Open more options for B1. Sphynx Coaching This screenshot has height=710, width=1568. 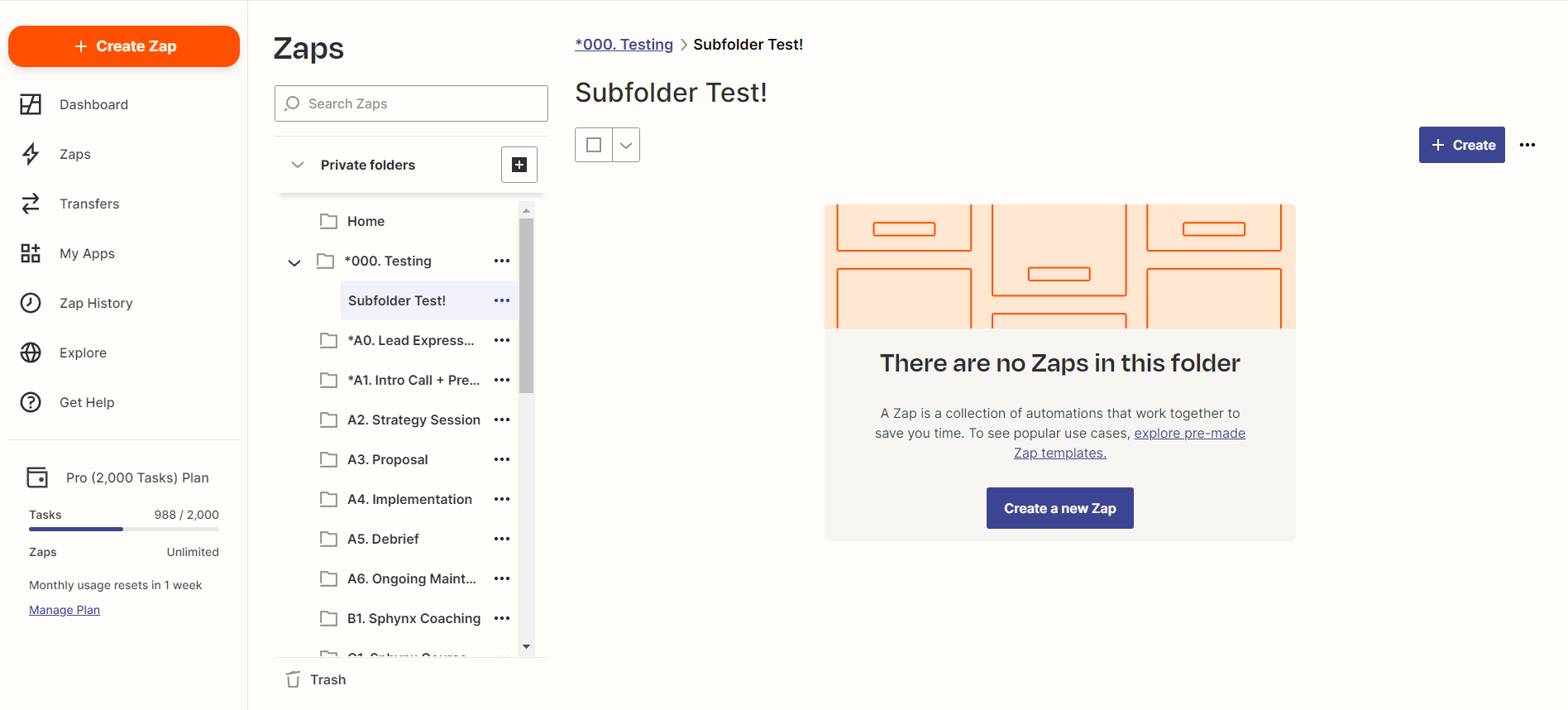coord(502,618)
